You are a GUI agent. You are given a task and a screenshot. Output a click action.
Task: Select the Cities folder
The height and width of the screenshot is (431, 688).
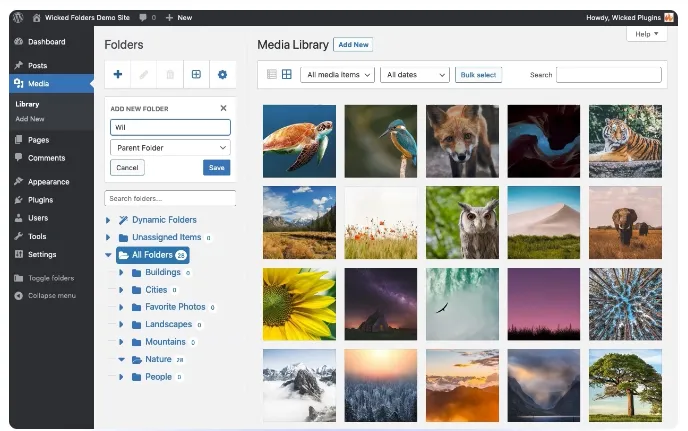(154, 290)
